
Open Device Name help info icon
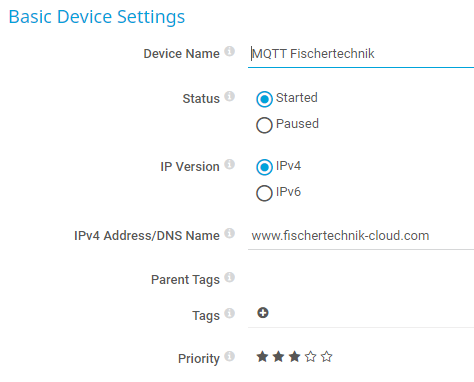tap(229, 51)
